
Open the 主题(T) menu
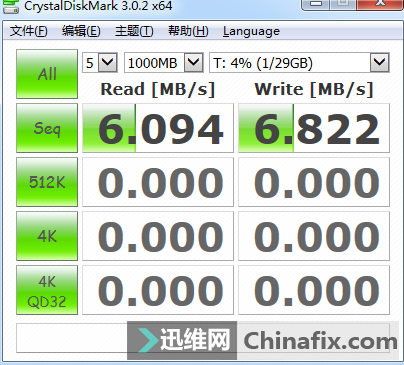pos(134,31)
